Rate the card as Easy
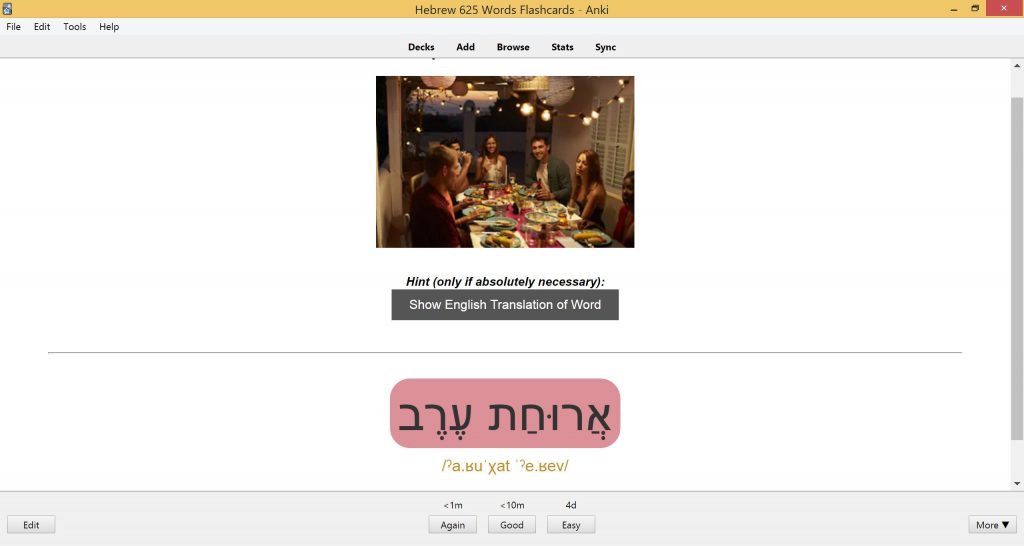 pos(571,524)
